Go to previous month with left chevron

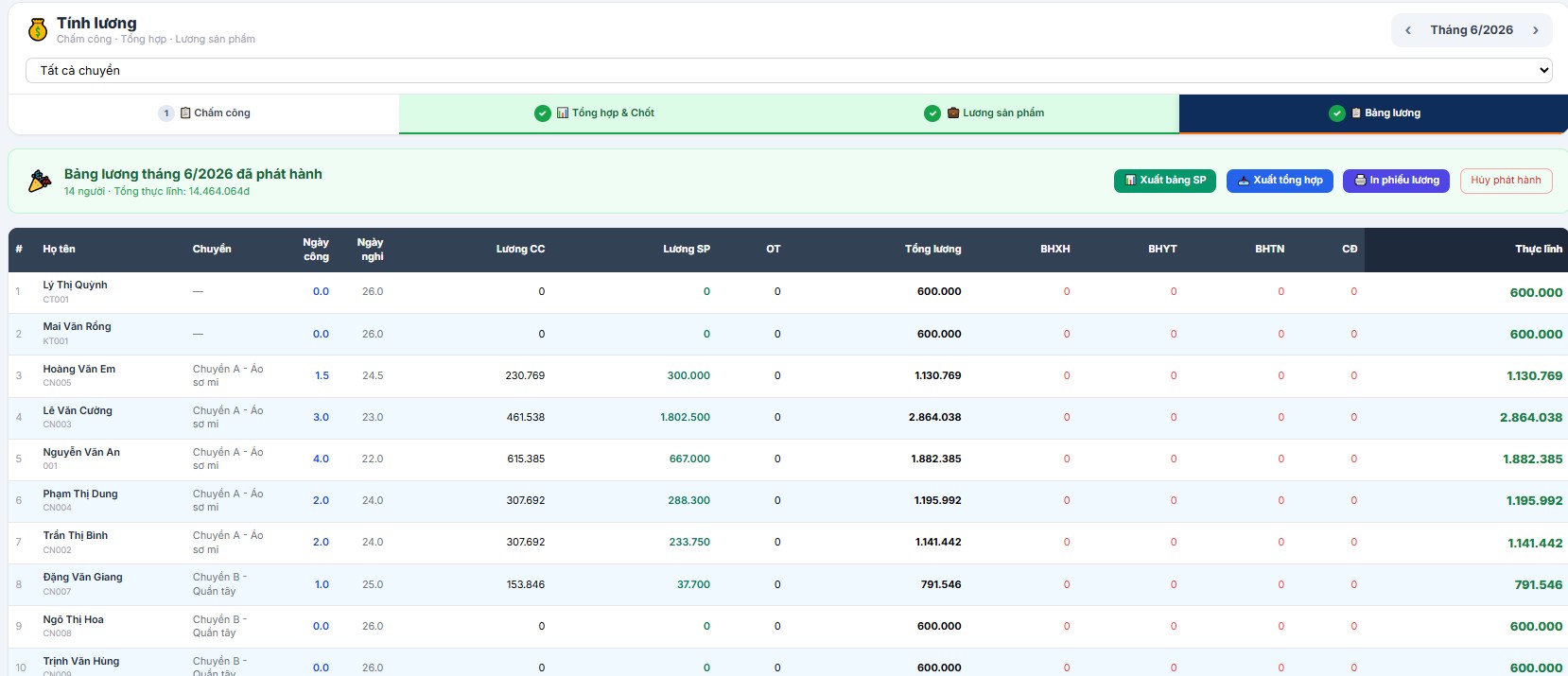(x=1408, y=30)
